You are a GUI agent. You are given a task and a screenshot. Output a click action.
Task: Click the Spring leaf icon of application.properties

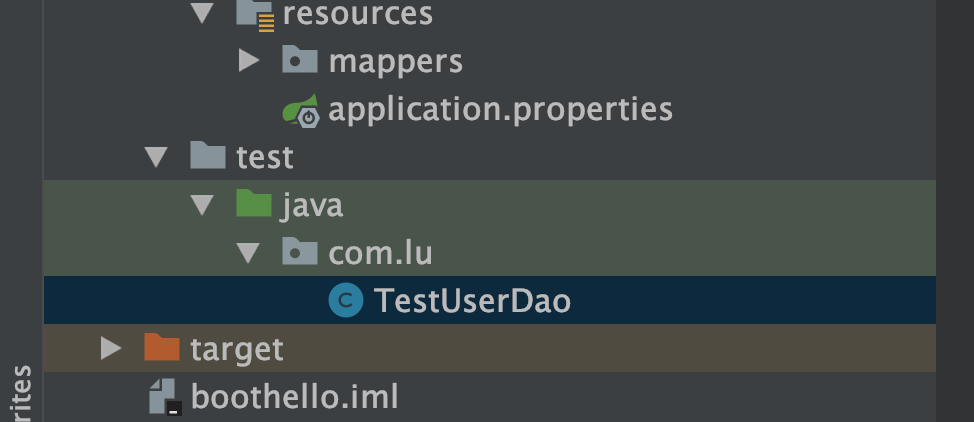click(300, 109)
